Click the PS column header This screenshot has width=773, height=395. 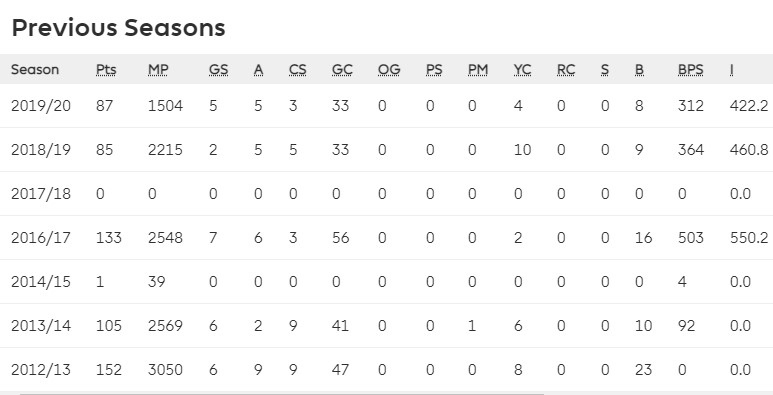[x=434, y=70]
